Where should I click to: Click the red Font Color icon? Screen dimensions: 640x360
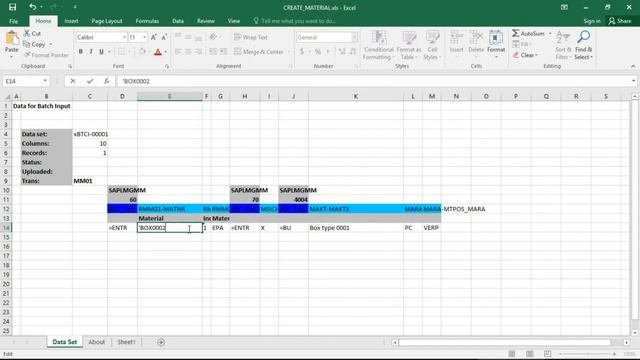[158, 52]
